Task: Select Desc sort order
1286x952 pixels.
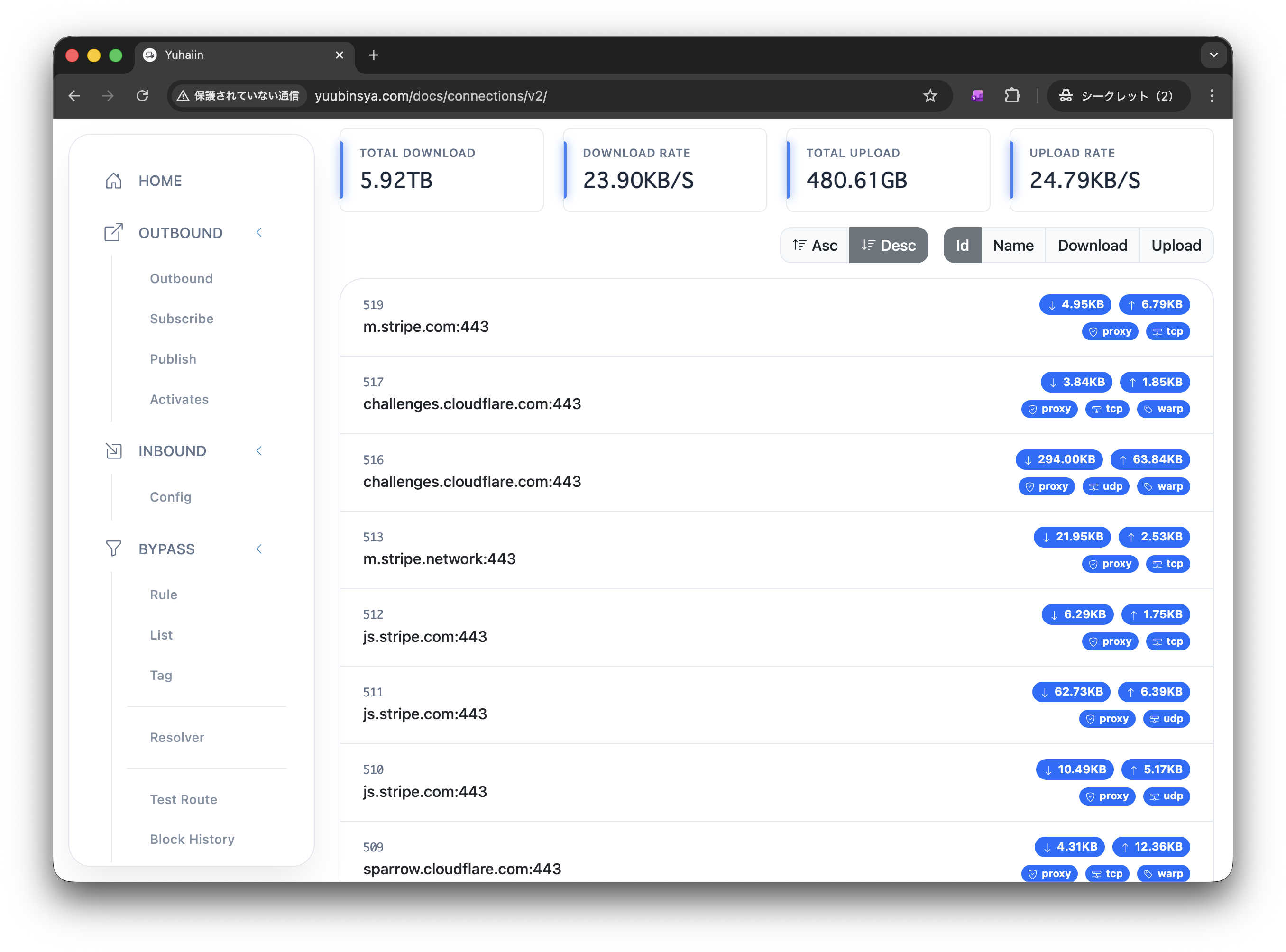Action: [x=888, y=246]
